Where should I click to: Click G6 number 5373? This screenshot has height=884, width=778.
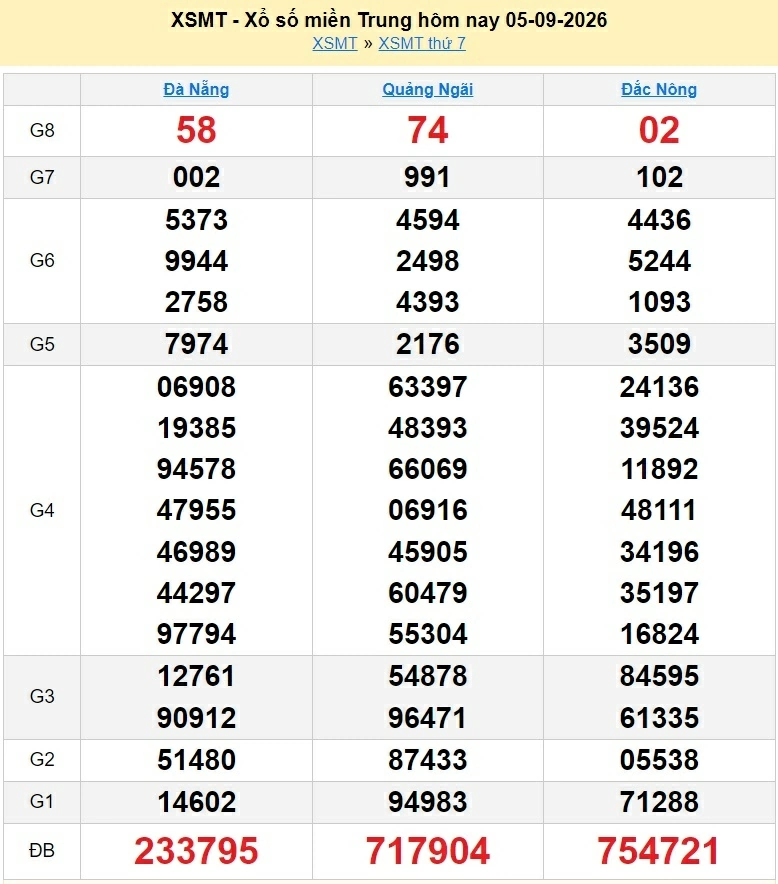pos(196,219)
